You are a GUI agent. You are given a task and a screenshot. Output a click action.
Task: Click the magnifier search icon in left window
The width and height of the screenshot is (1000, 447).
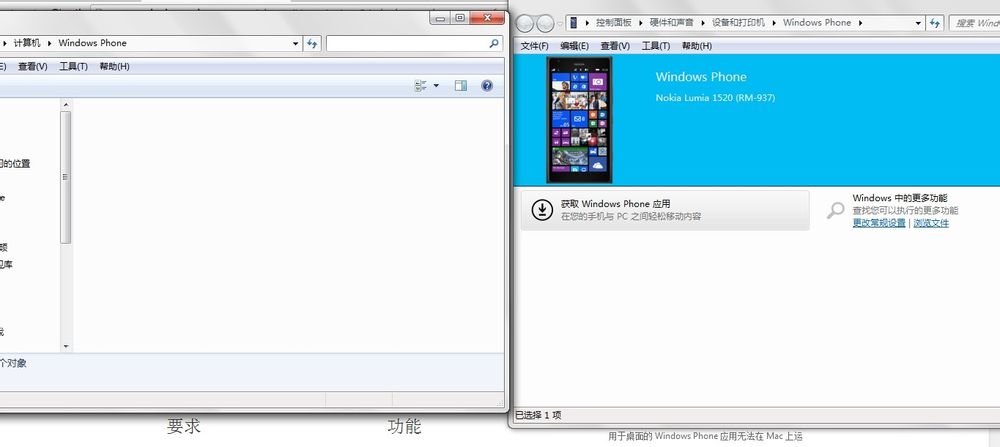tap(494, 43)
